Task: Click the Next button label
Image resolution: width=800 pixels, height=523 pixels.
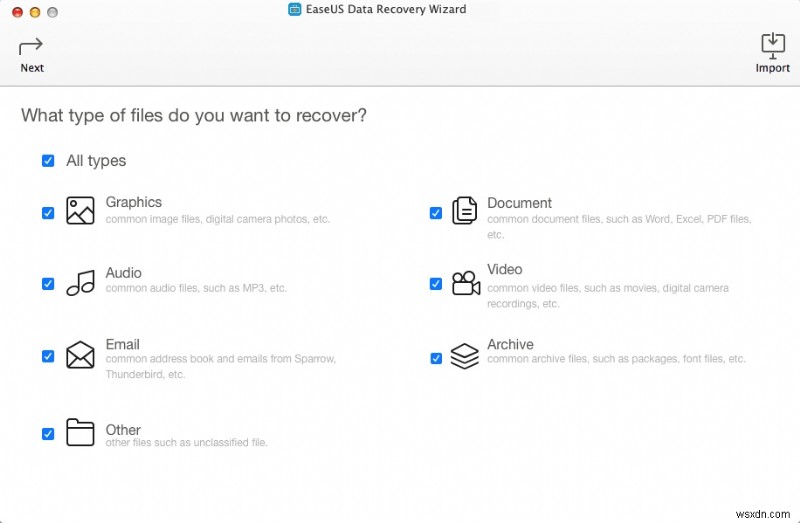Action: point(32,68)
